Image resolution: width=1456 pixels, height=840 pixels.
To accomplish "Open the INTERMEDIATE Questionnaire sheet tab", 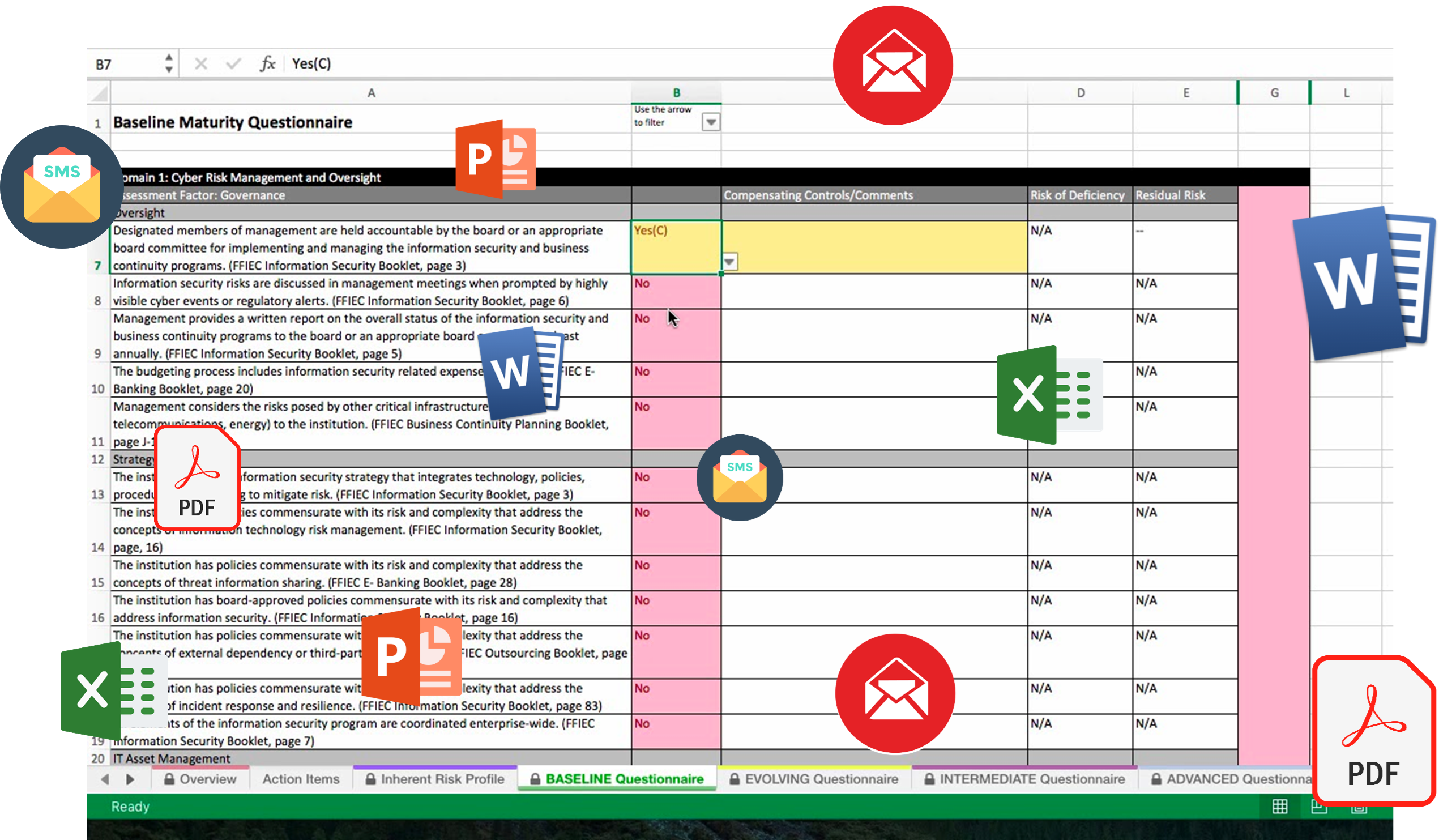I will pyautogui.click(x=1024, y=779).
